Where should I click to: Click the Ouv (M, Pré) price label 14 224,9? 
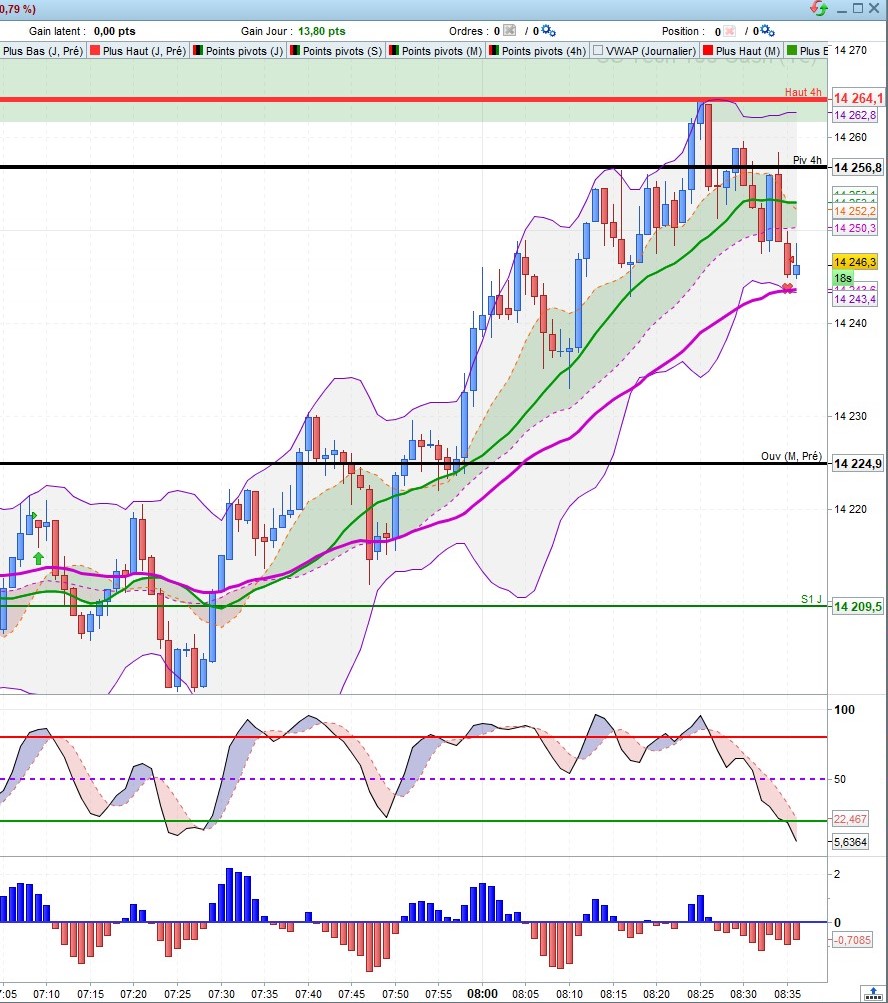tap(857, 464)
